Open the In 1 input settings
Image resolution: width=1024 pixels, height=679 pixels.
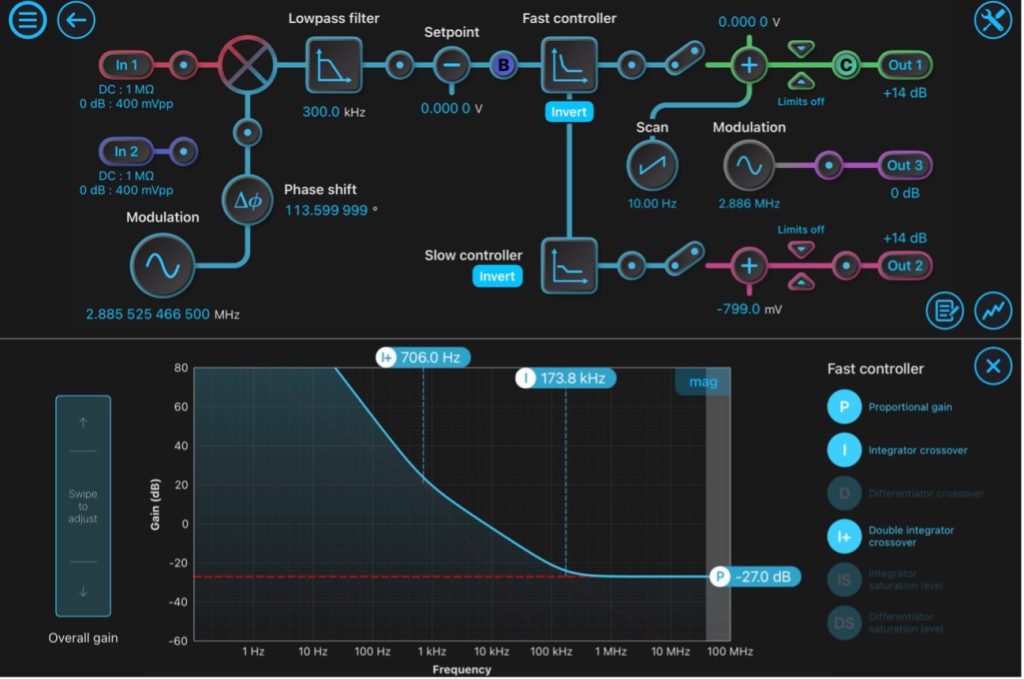(x=127, y=66)
